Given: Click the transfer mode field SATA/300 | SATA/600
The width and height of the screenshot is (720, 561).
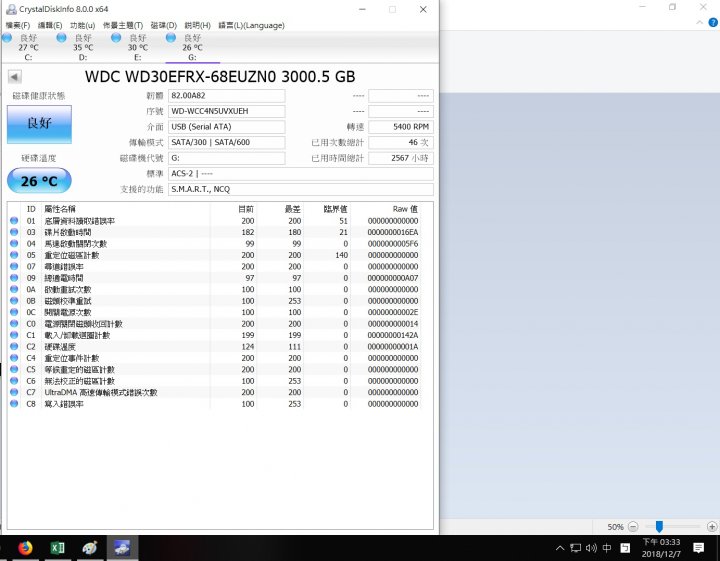Looking at the screenshot, I should click(226, 142).
